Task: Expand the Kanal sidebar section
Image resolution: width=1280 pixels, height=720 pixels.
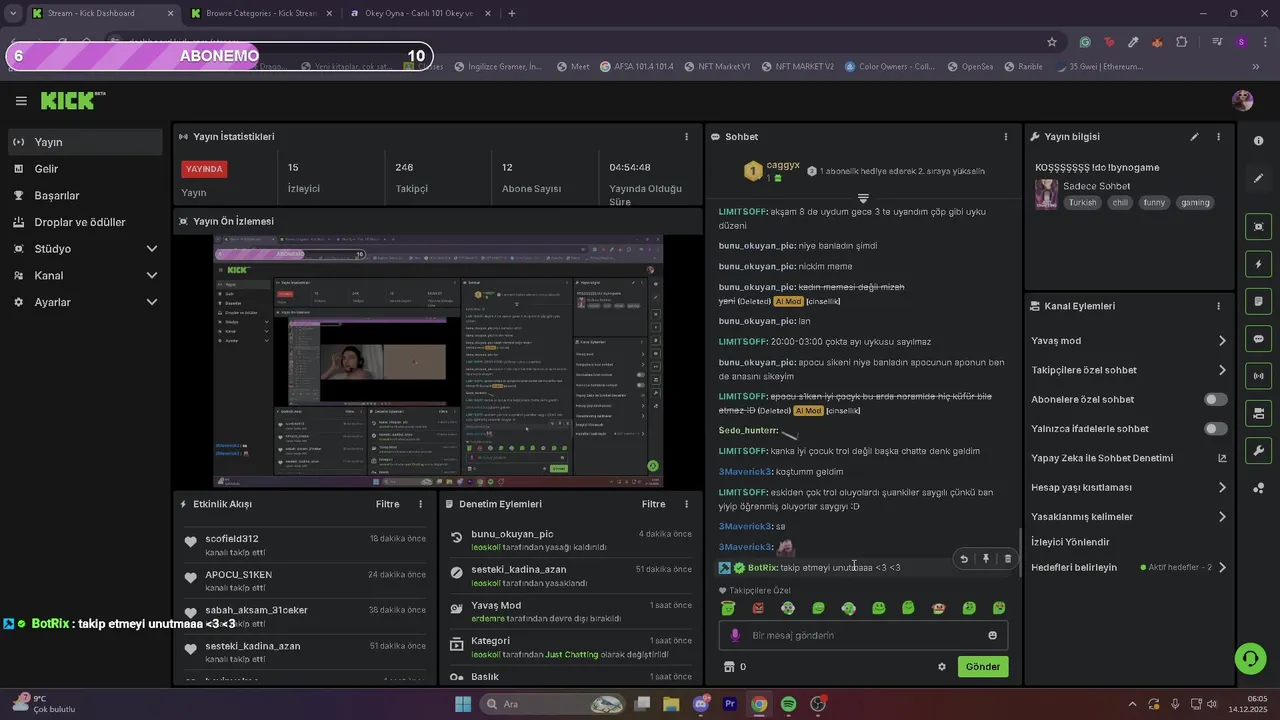Action: pyautogui.click(x=86, y=276)
